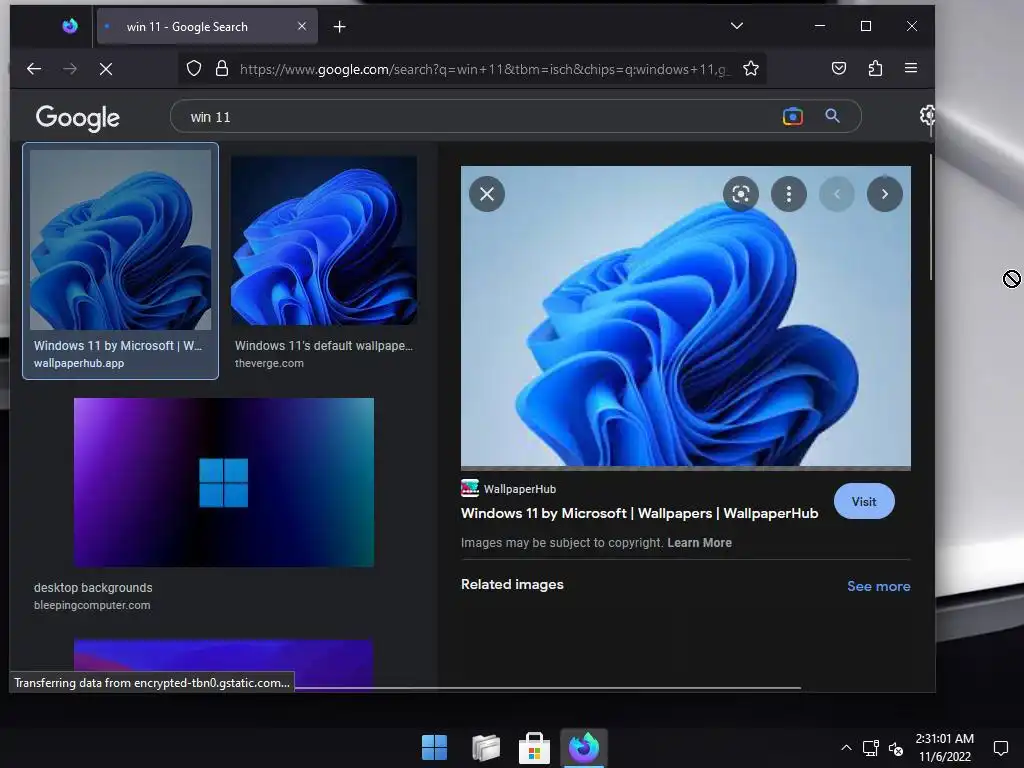Click the theverge.com source text
The height and width of the screenshot is (768, 1024).
[x=269, y=363]
